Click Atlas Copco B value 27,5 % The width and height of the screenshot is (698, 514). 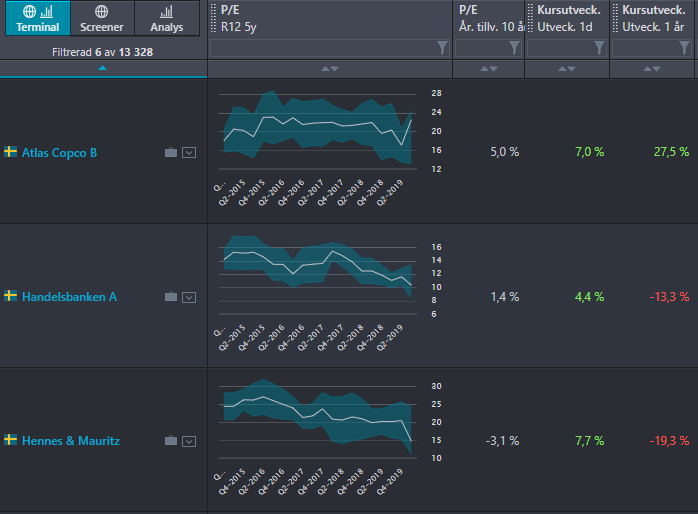(x=671, y=152)
